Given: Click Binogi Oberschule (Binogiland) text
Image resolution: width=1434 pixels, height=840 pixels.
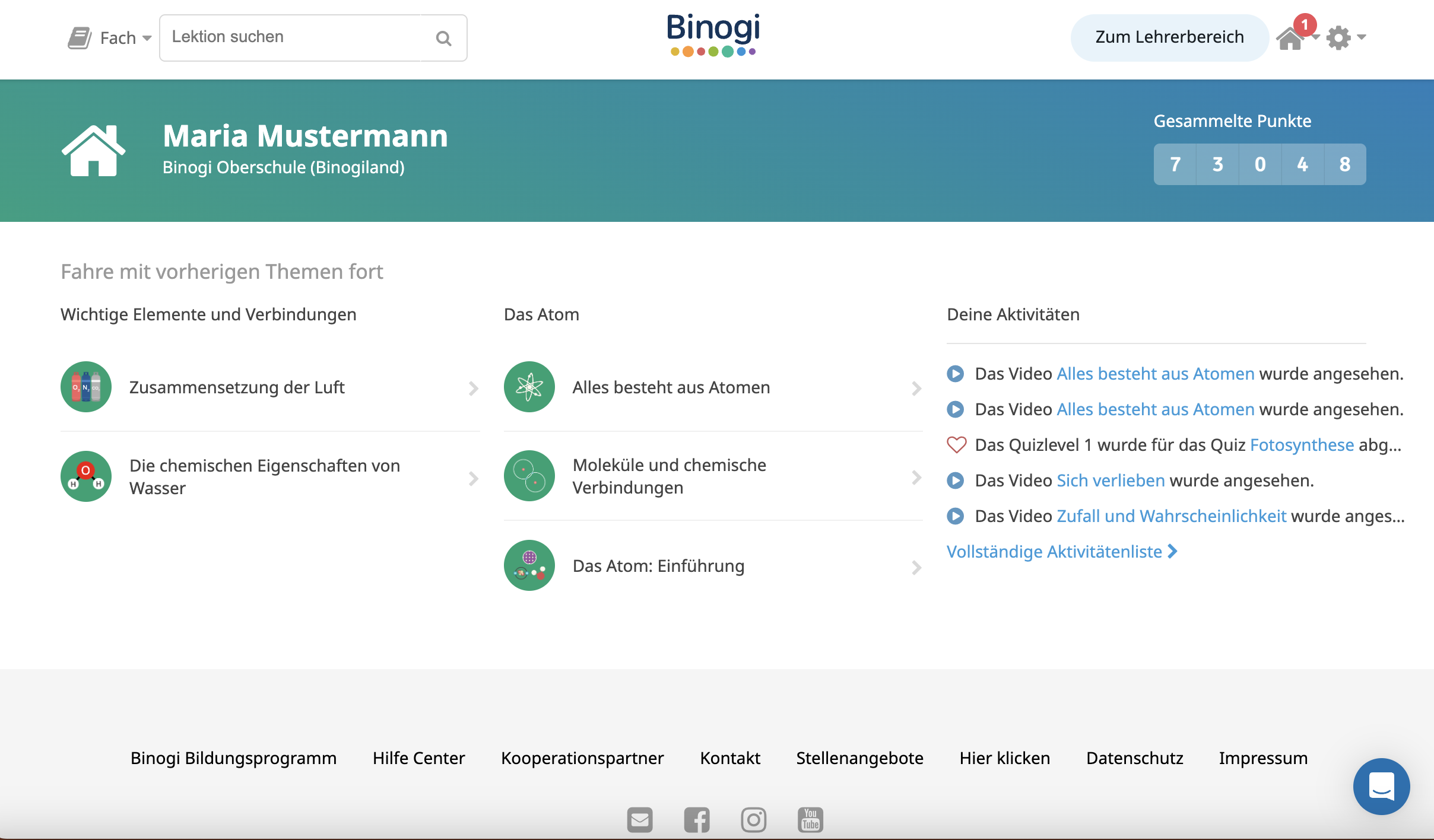Looking at the screenshot, I should coord(284,167).
